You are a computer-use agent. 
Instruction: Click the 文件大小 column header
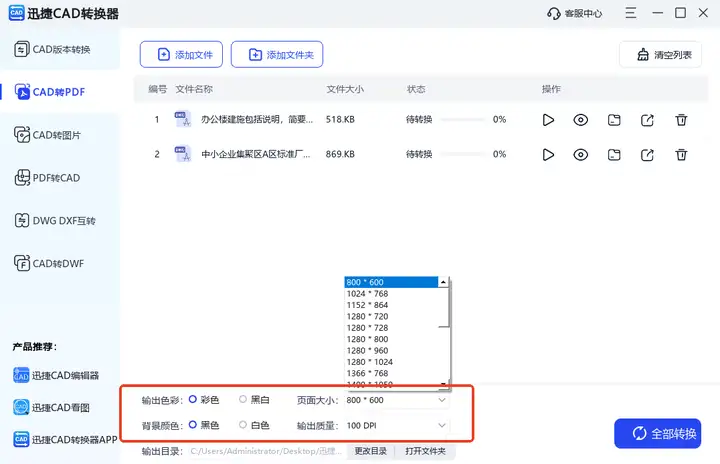[345, 89]
